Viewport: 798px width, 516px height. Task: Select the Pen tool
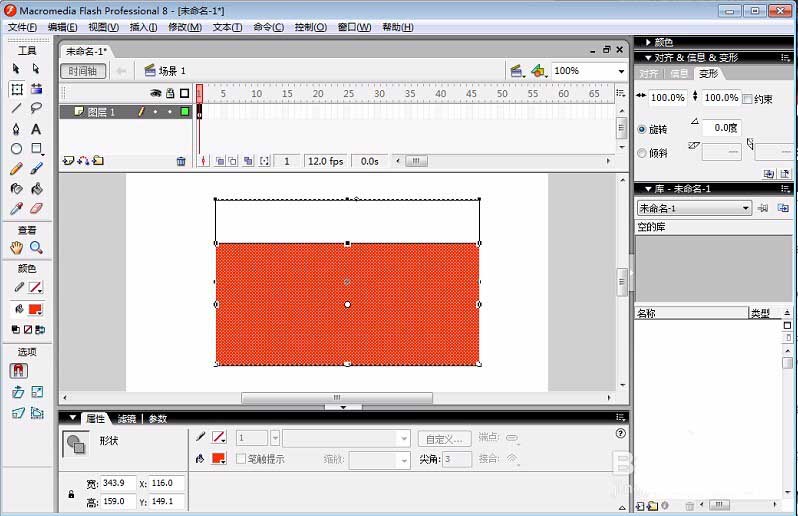(x=16, y=129)
